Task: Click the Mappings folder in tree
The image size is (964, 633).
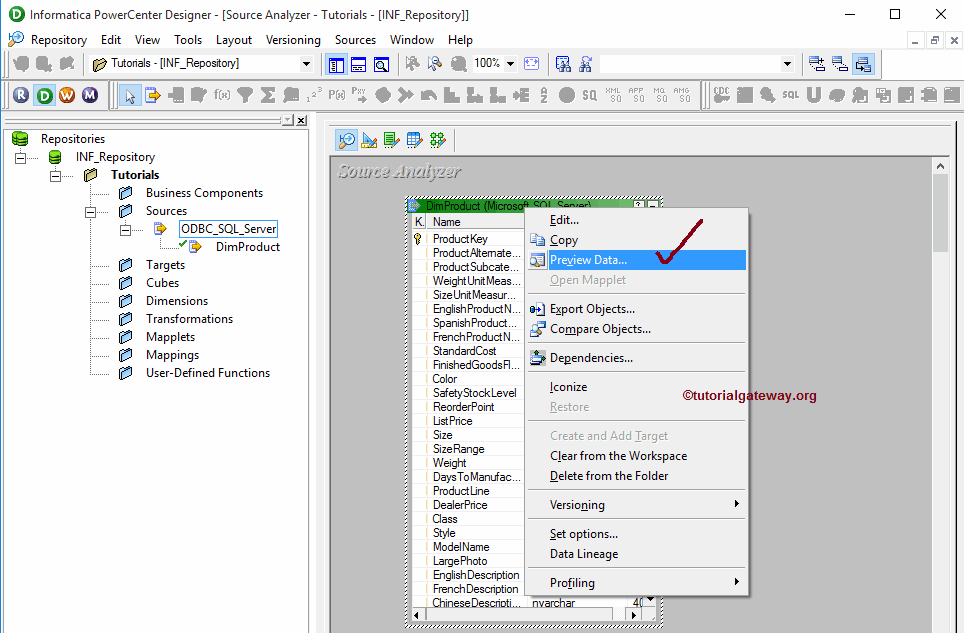Action: (x=172, y=355)
